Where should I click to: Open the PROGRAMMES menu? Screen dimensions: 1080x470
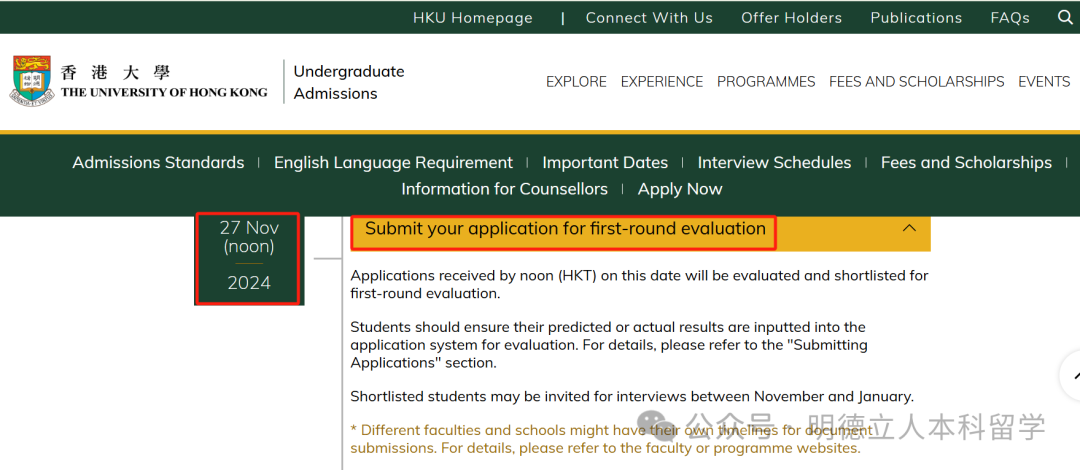[x=766, y=82]
